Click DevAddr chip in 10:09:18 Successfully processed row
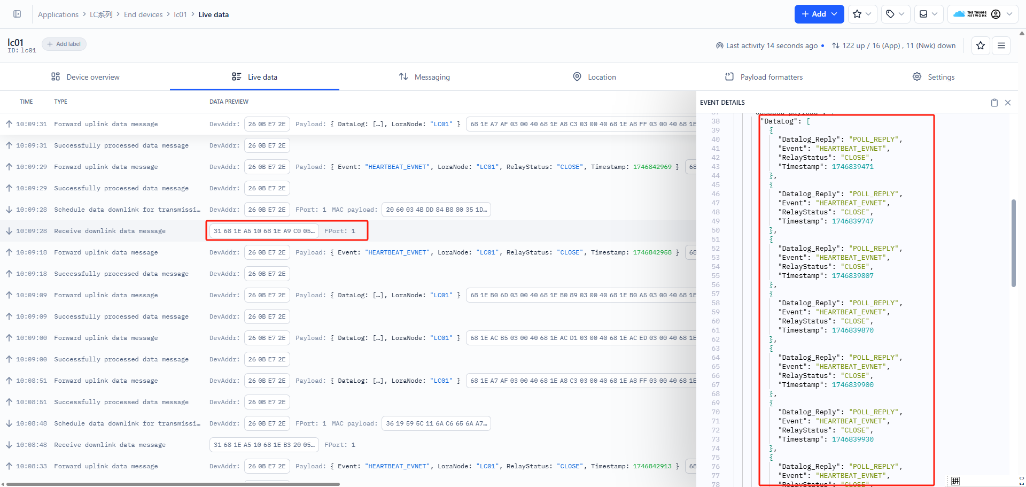Screen dimensions: 1026x487 click(267, 274)
